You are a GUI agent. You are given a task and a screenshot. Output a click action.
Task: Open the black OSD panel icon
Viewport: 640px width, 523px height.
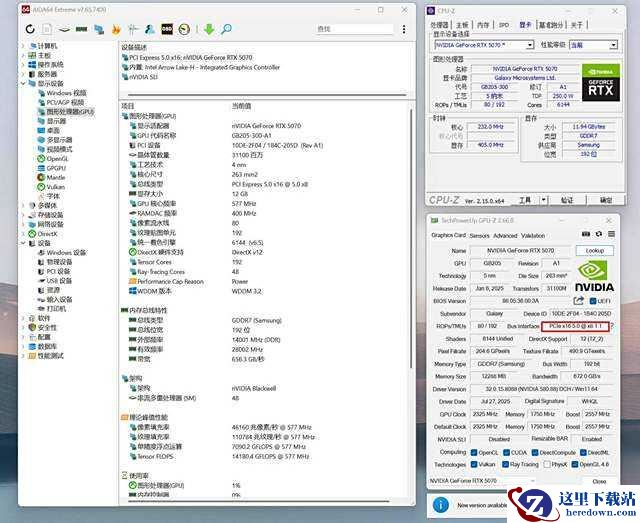[x=167, y=29]
